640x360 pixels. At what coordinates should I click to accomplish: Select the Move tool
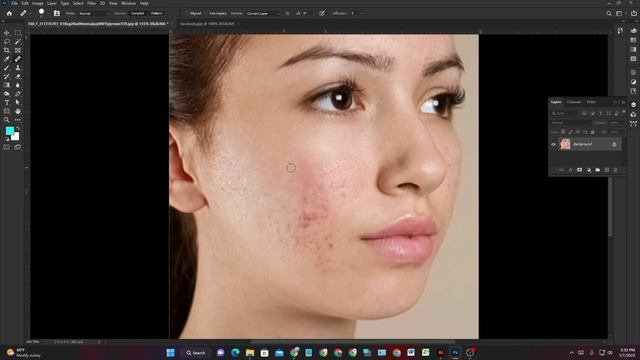(7, 33)
